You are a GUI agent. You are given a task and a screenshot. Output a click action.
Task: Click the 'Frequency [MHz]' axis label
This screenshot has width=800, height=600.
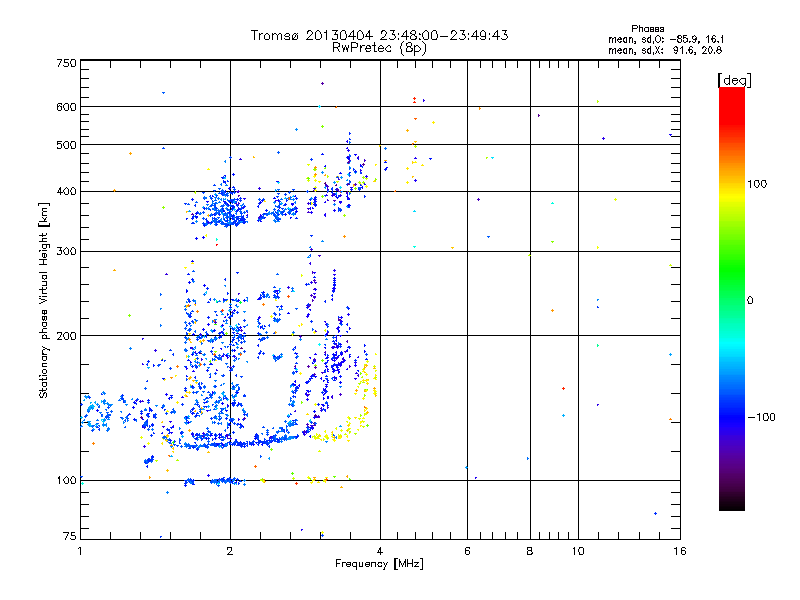click(x=379, y=563)
